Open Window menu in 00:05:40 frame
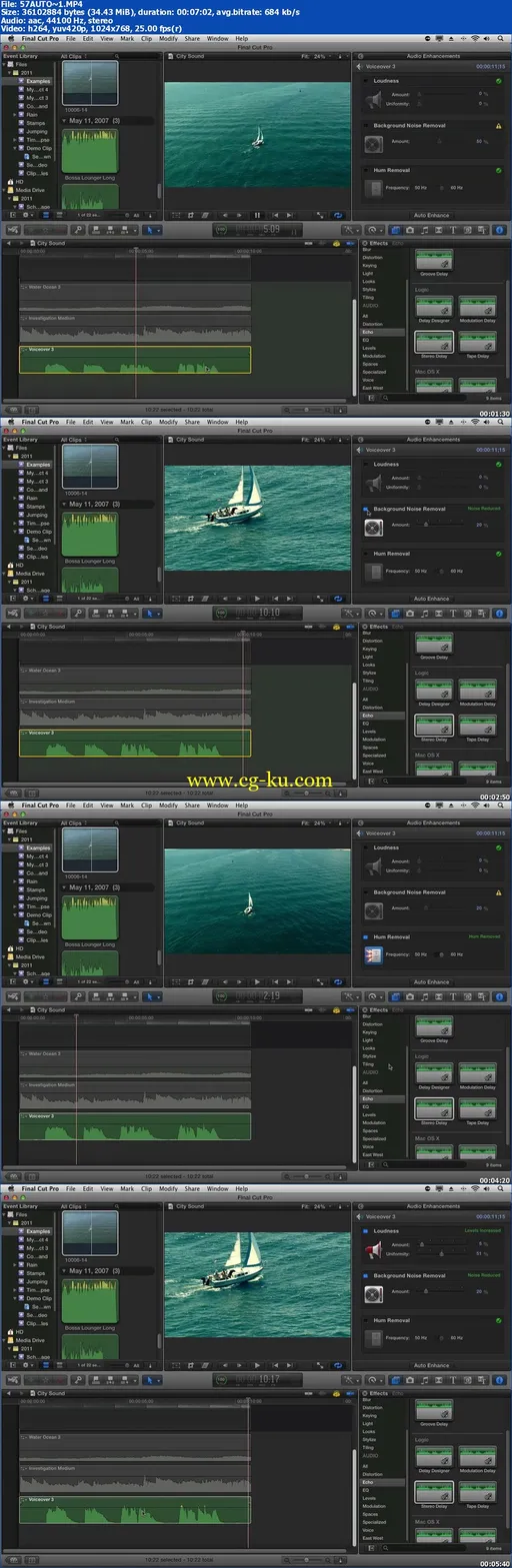 (217, 1189)
